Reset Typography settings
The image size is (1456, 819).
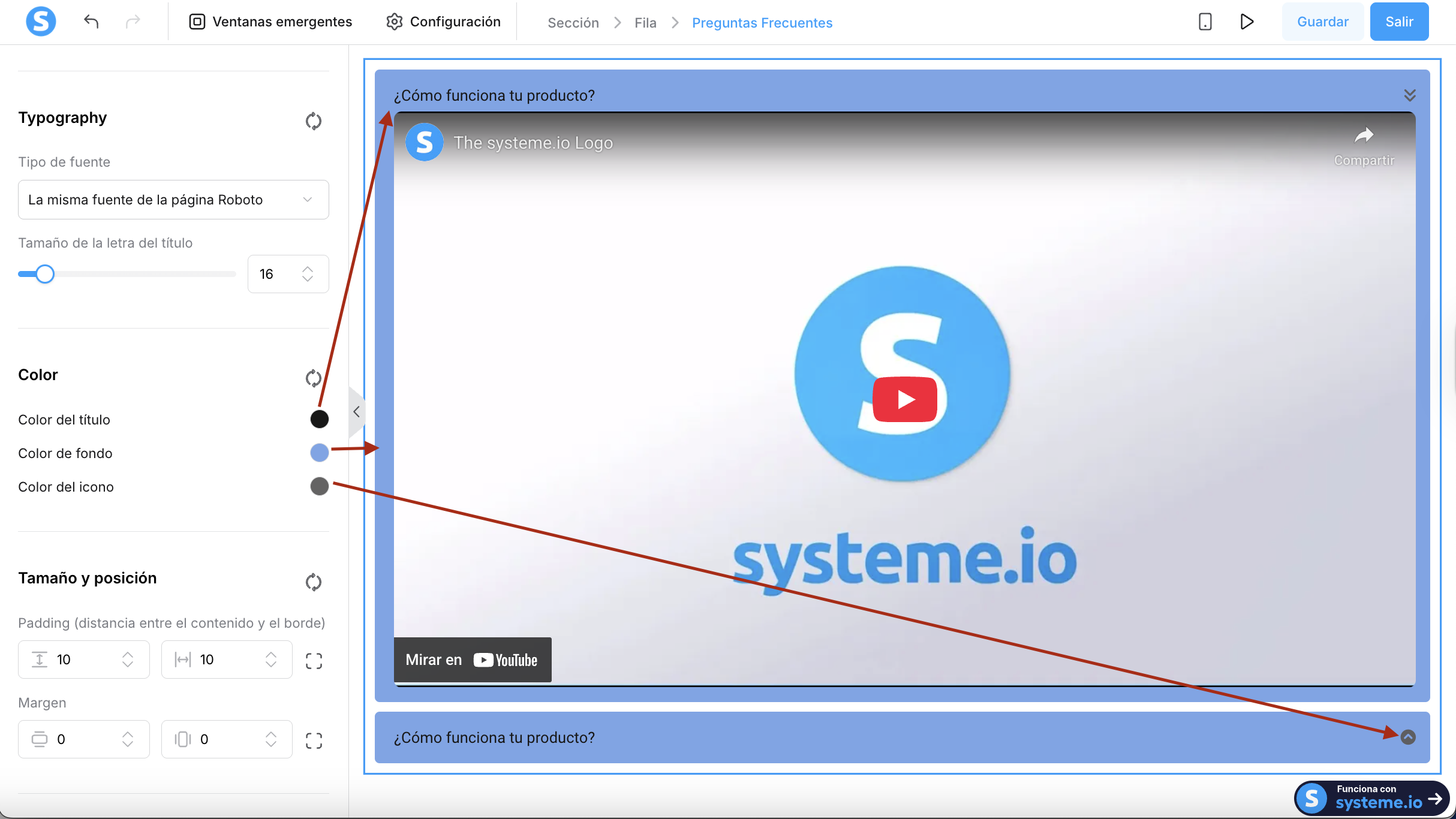(x=313, y=121)
